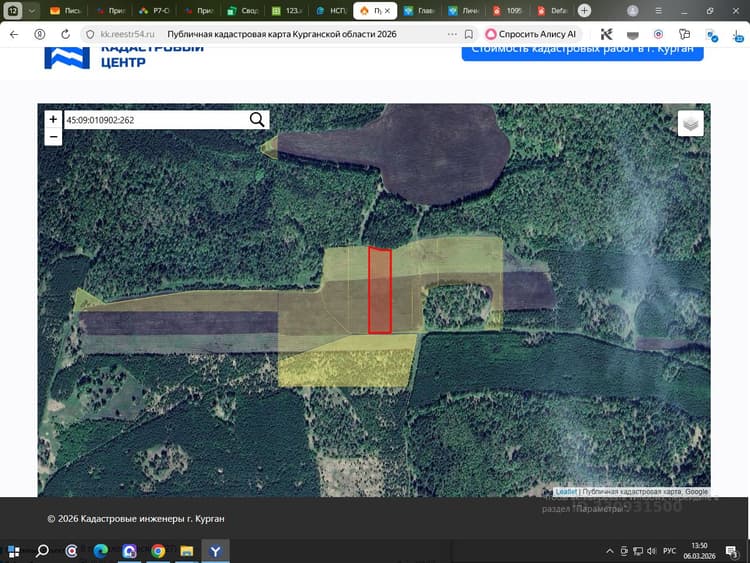
Task: Go back to the previous page
Action: 14,34
